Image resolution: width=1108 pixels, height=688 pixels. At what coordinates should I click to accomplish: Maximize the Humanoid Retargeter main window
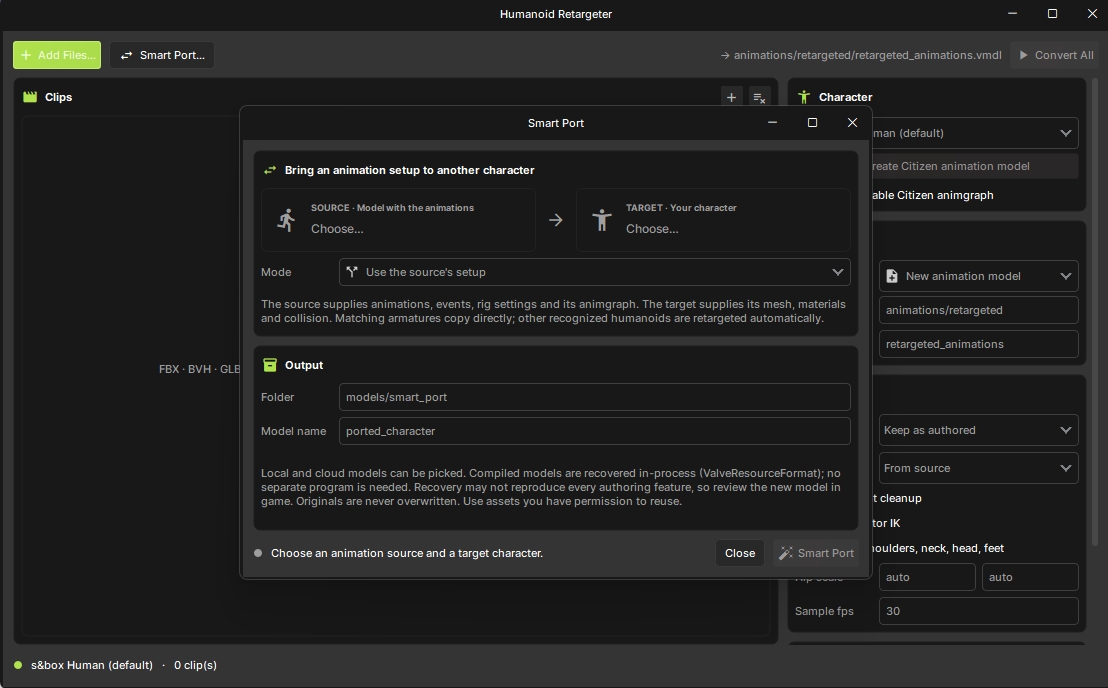1052,13
